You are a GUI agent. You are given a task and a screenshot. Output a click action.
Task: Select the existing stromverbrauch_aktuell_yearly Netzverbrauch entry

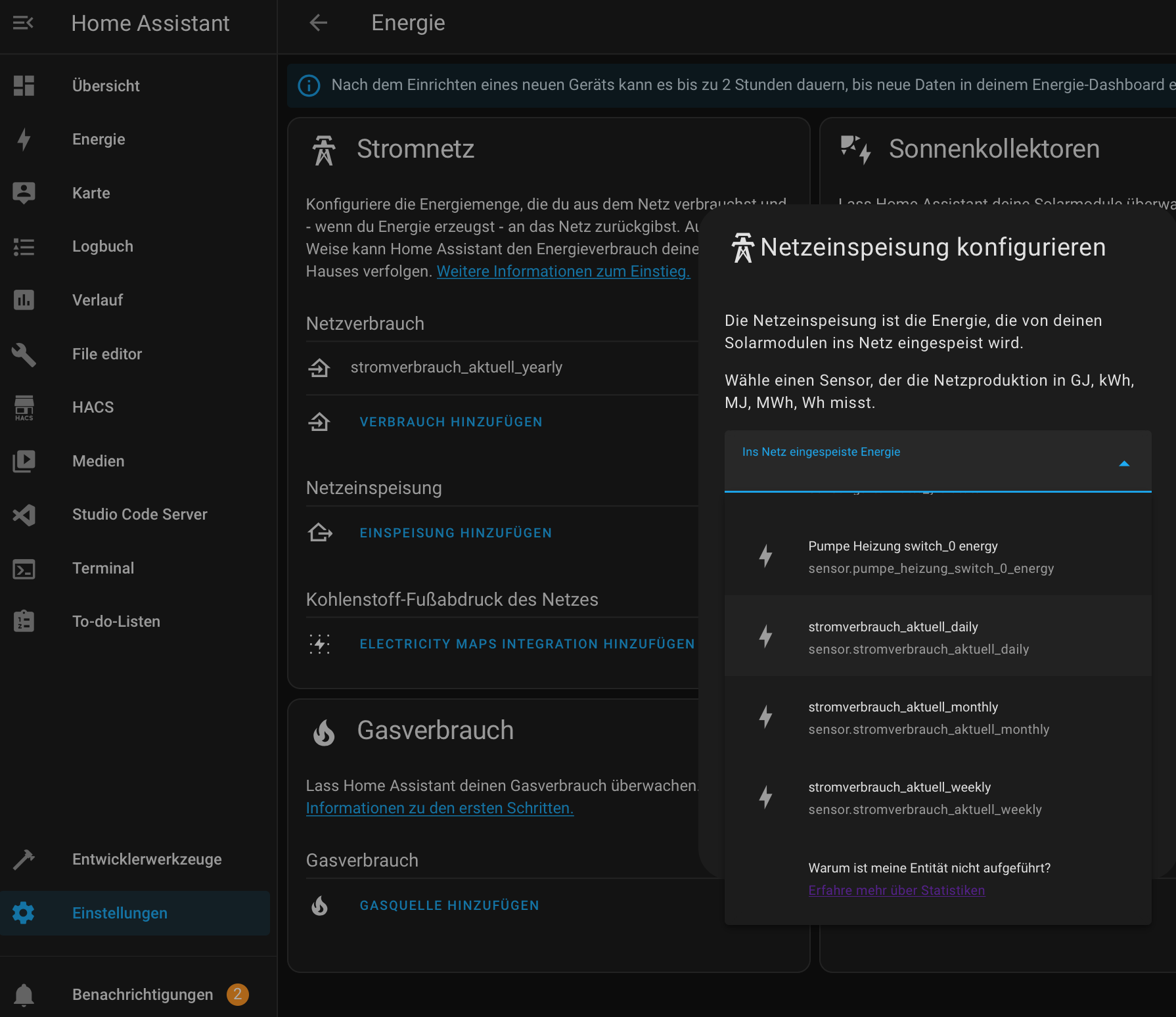coord(456,367)
